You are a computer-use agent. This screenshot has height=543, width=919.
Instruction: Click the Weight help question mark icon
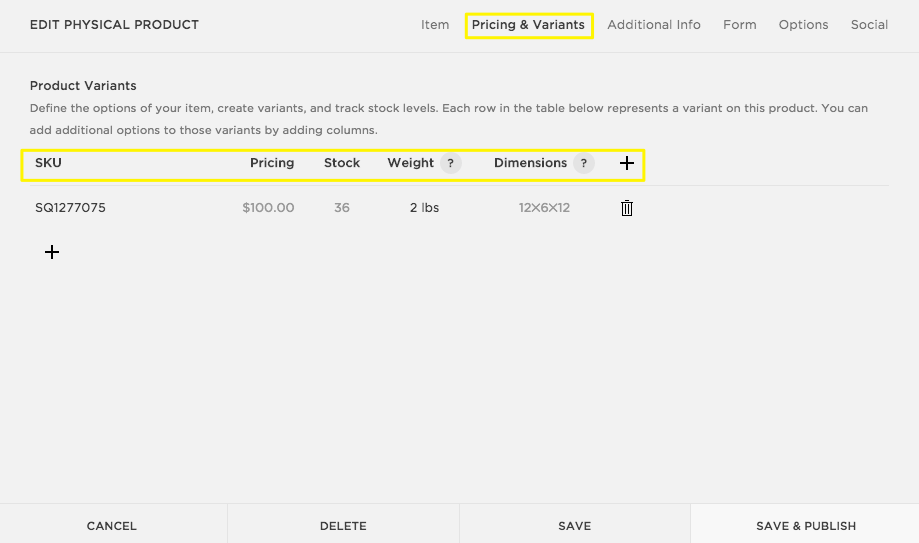click(450, 163)
